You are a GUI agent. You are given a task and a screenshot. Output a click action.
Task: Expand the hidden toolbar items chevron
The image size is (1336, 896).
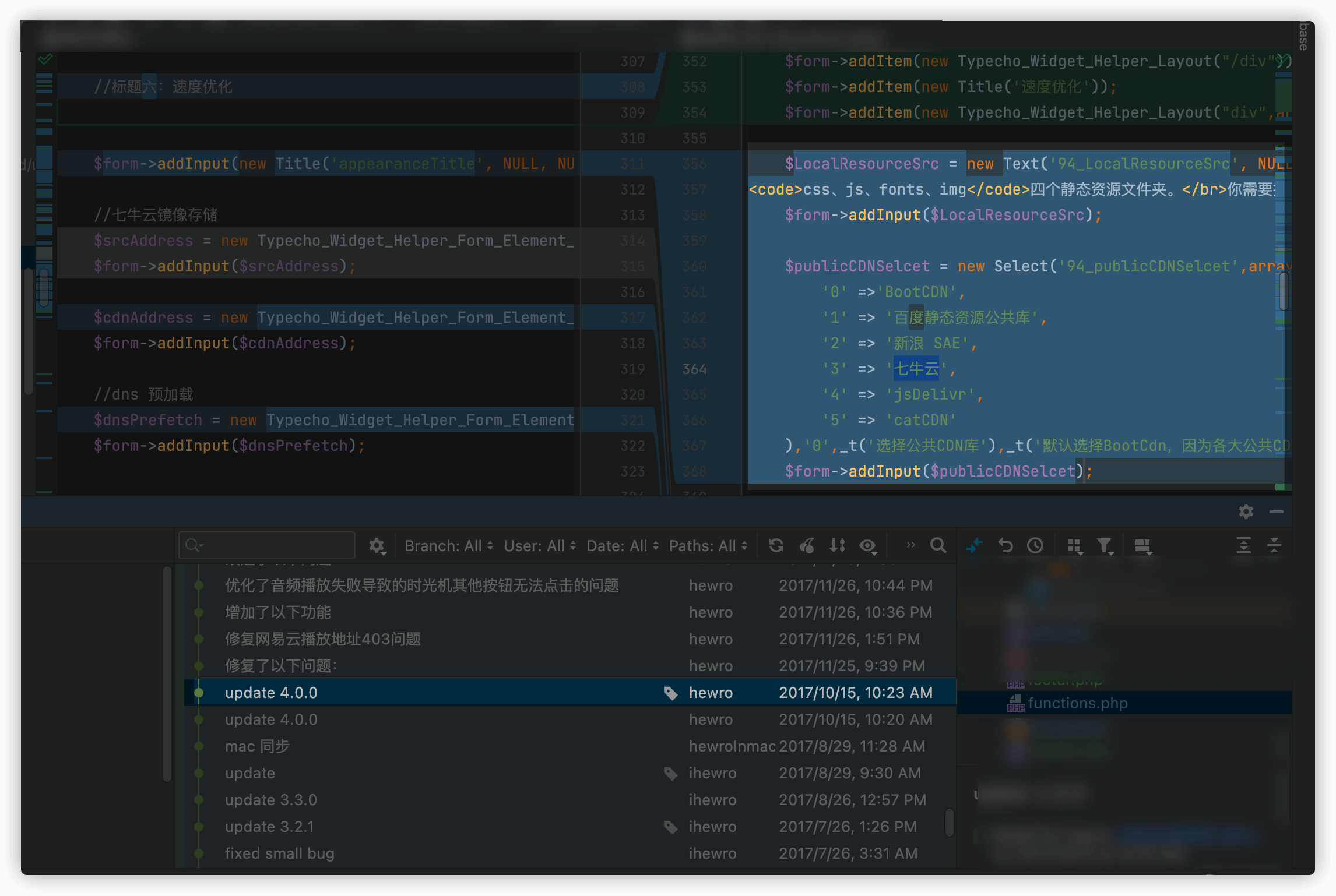click(910, 545)
